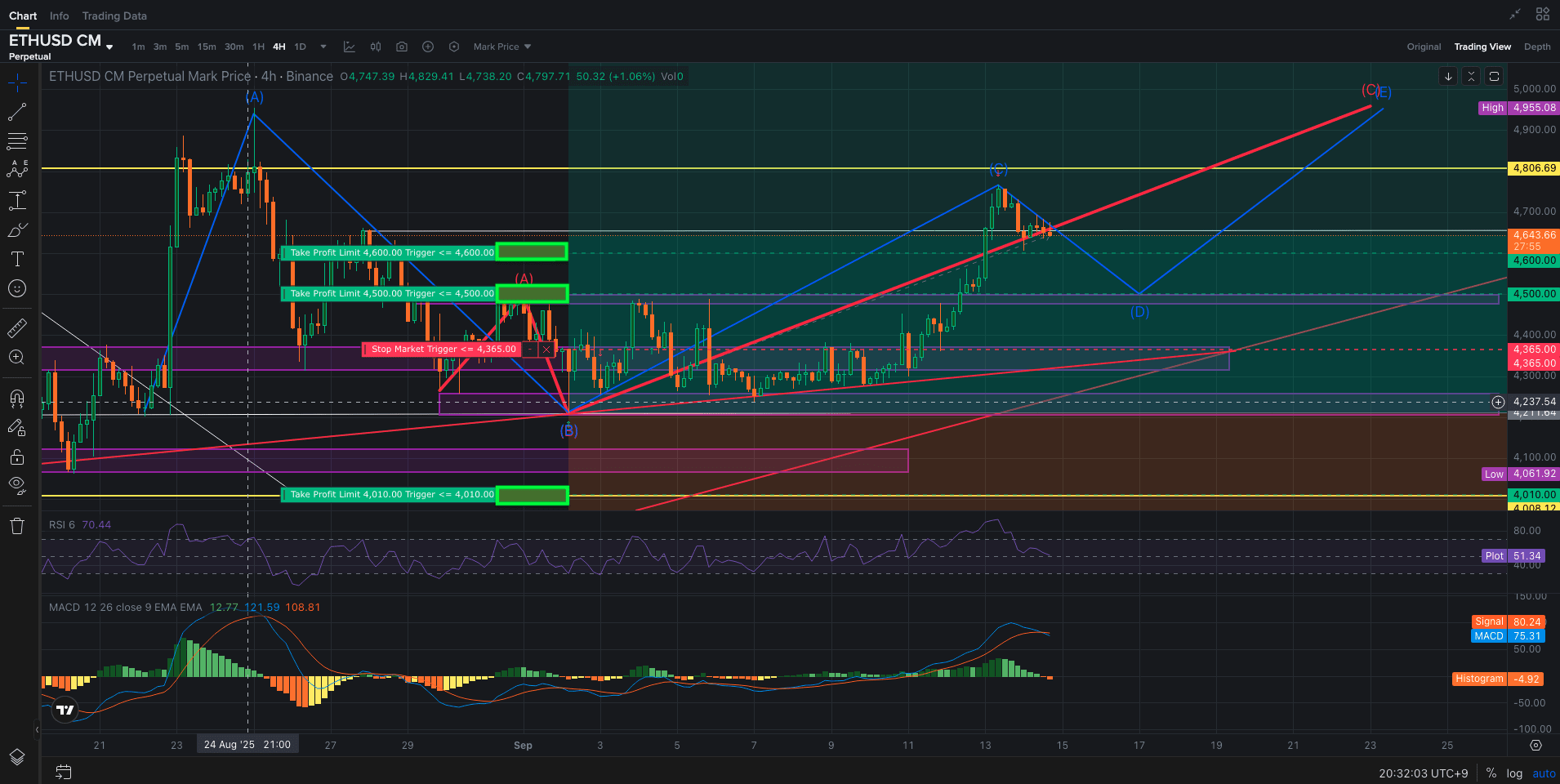Open the chart settings hexagon icon
This screenshot has width=1560, height=784.
pyautogui.click(x=454, y=47)
